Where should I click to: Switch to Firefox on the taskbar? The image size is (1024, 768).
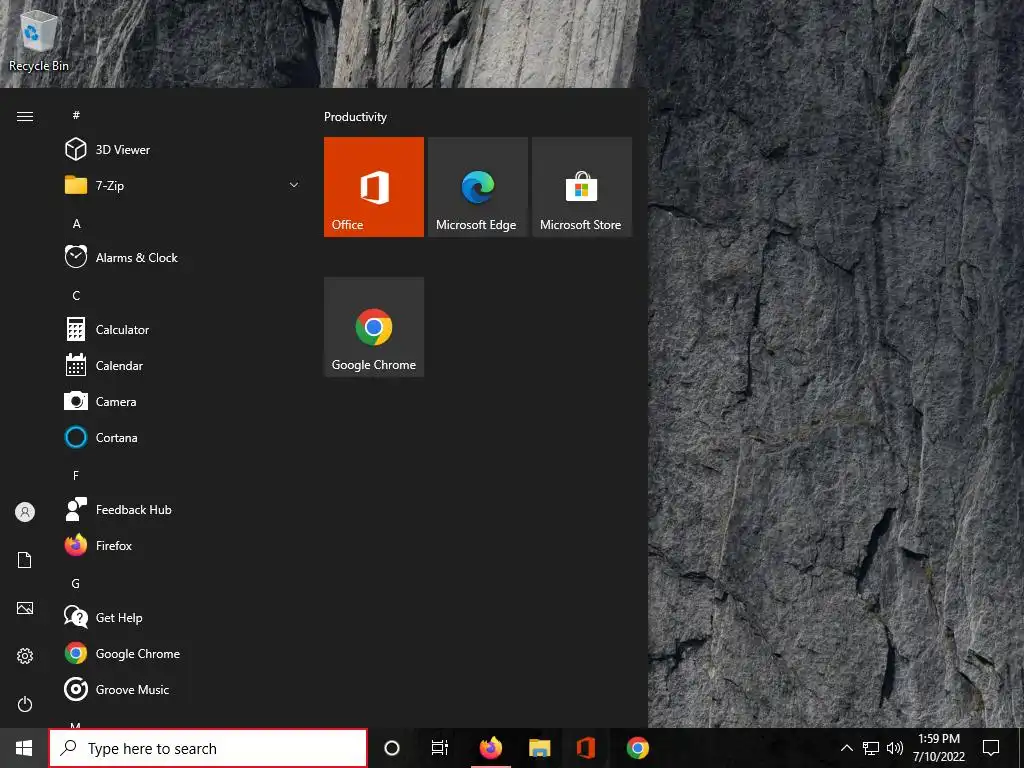click(490, 748)
